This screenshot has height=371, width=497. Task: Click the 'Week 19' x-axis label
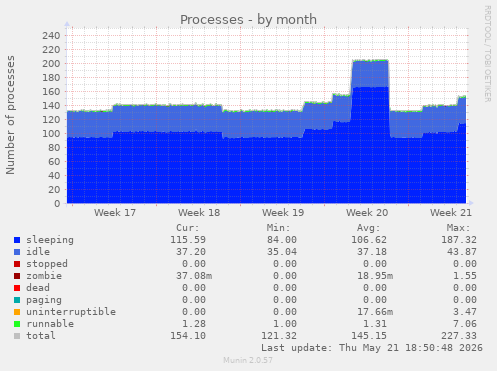coord(283,213)
